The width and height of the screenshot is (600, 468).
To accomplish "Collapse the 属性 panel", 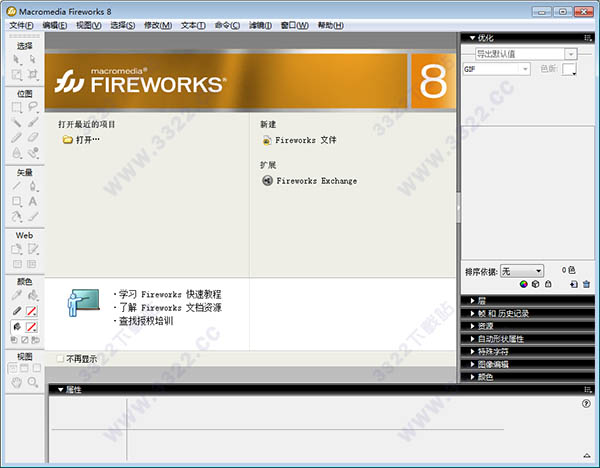I will 60,390.
